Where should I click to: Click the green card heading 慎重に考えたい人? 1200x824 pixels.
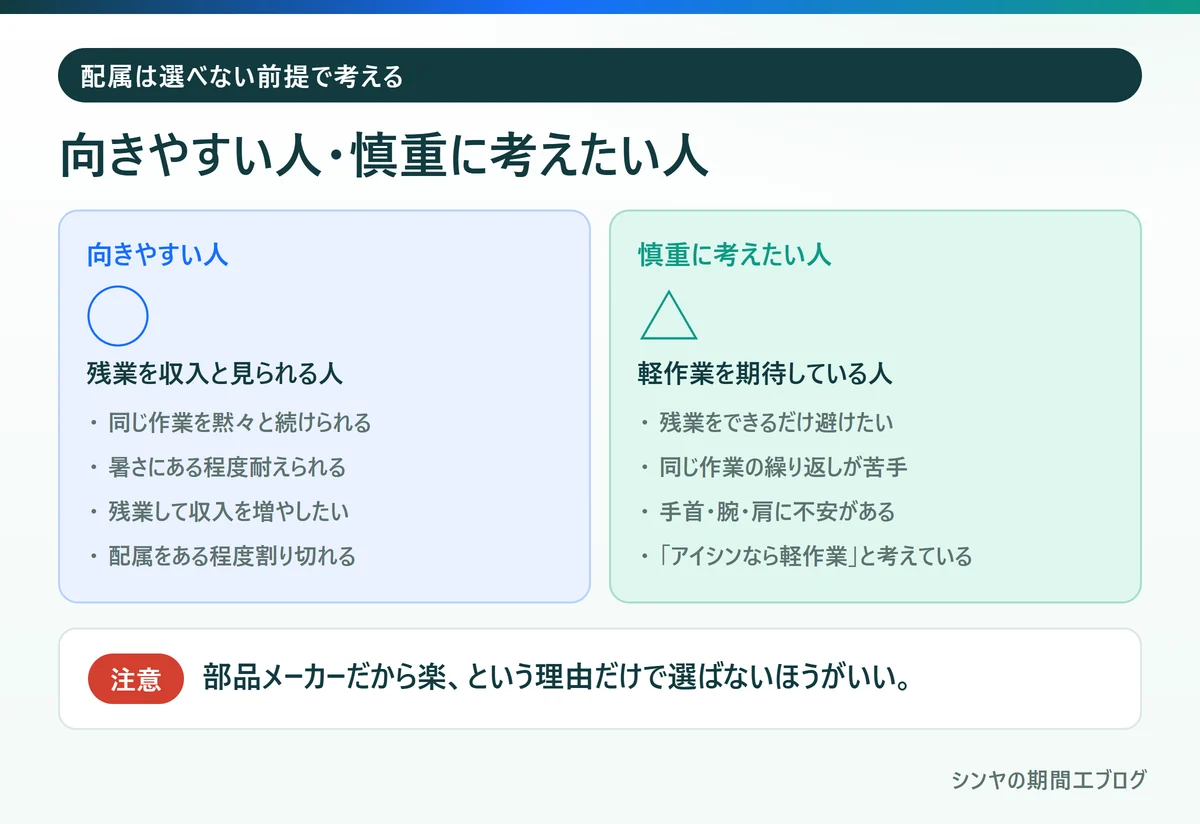pyautogui.click(x=735, y=254)
